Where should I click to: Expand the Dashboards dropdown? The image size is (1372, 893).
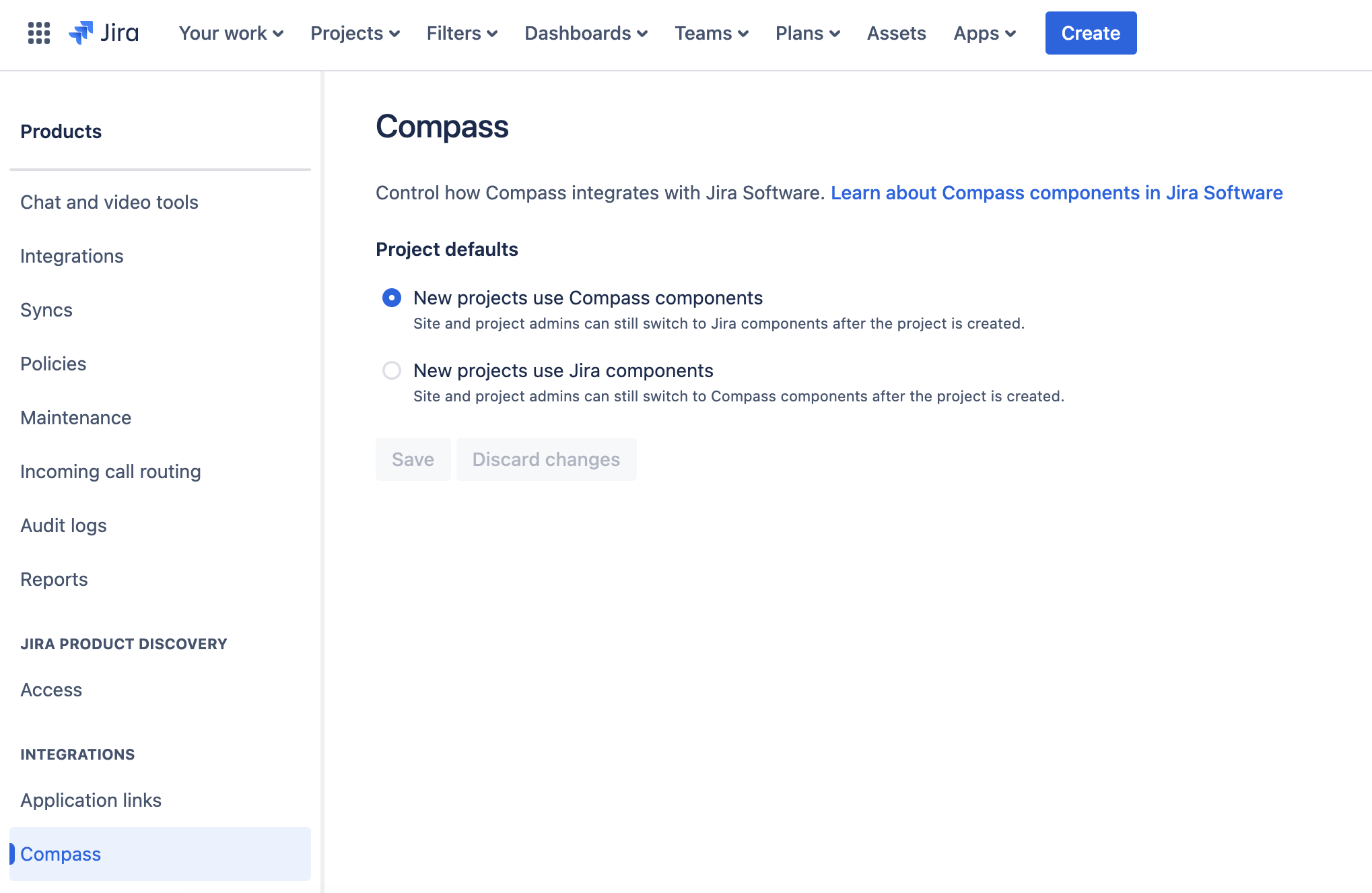pyautogui.click(x=585, y=33)
